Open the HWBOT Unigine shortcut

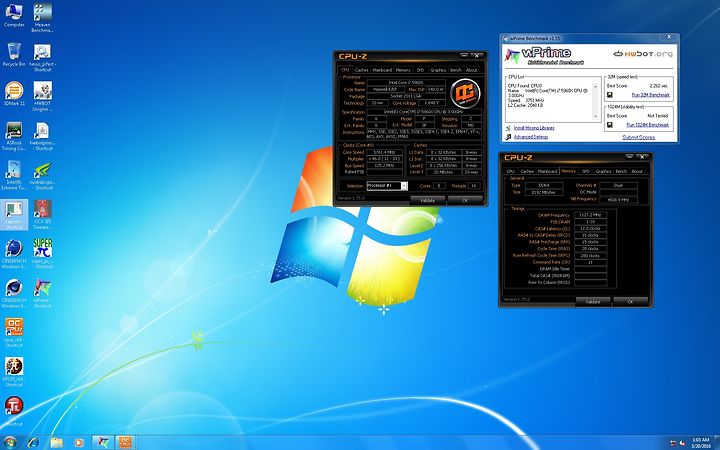(x=42, y=96)
